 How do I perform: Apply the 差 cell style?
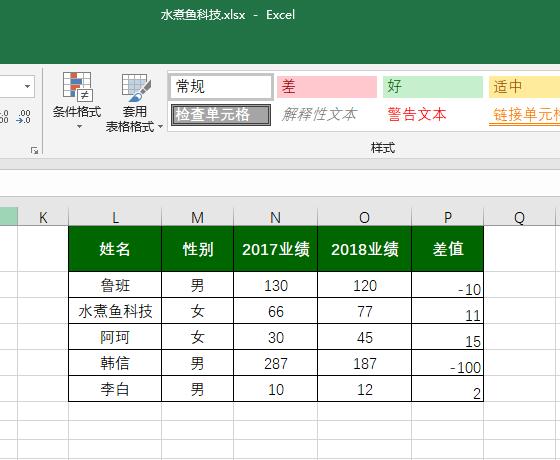point(327,86)
